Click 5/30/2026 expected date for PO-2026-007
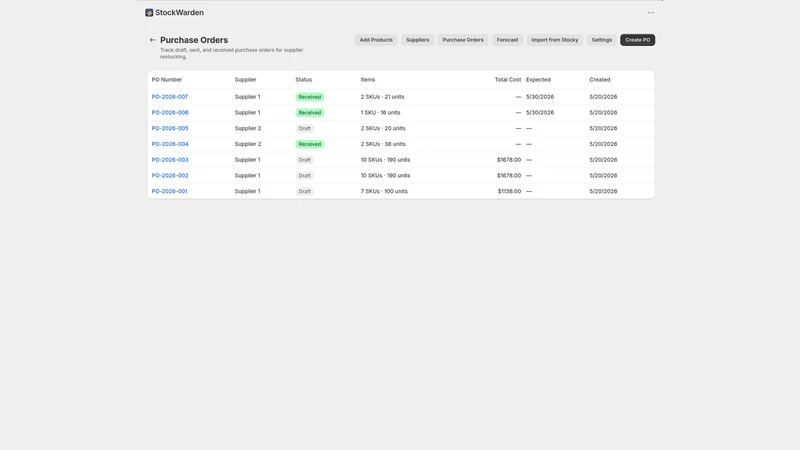The height and width of the screenshot is (450, 800). tap(540, 97)
